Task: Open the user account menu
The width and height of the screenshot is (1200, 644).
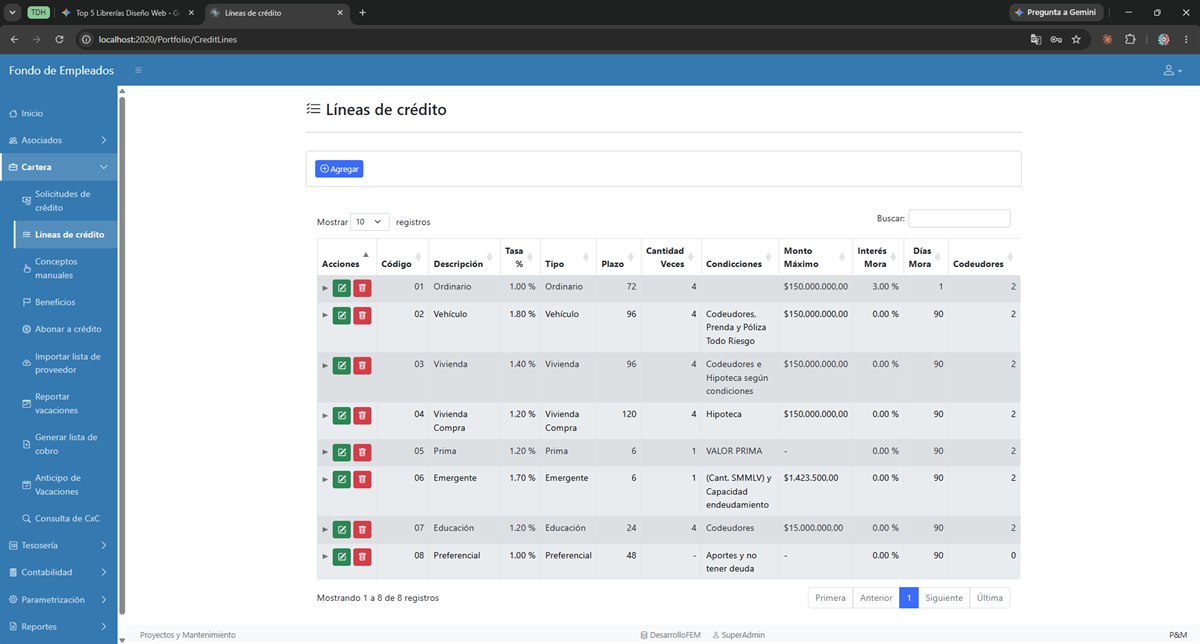Action: 1172,70
